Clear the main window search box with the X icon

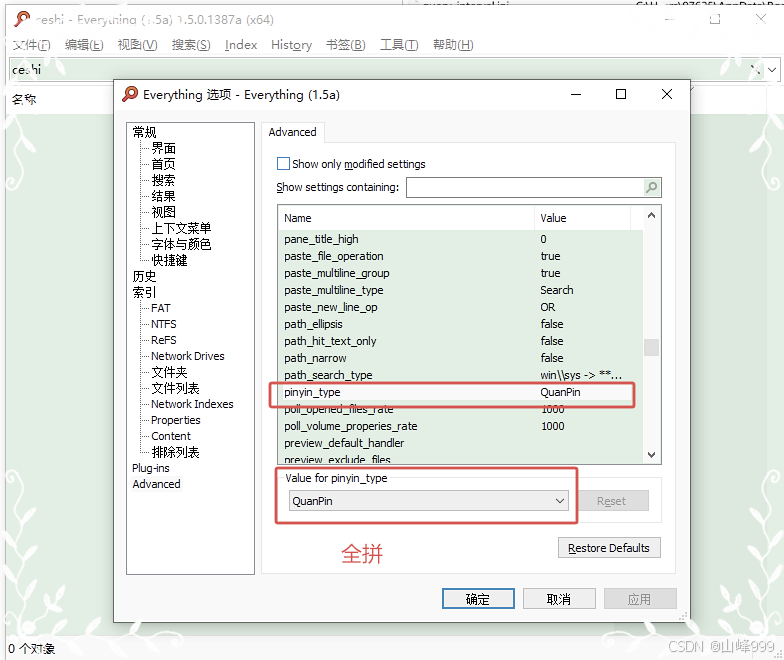click(756, 70)
